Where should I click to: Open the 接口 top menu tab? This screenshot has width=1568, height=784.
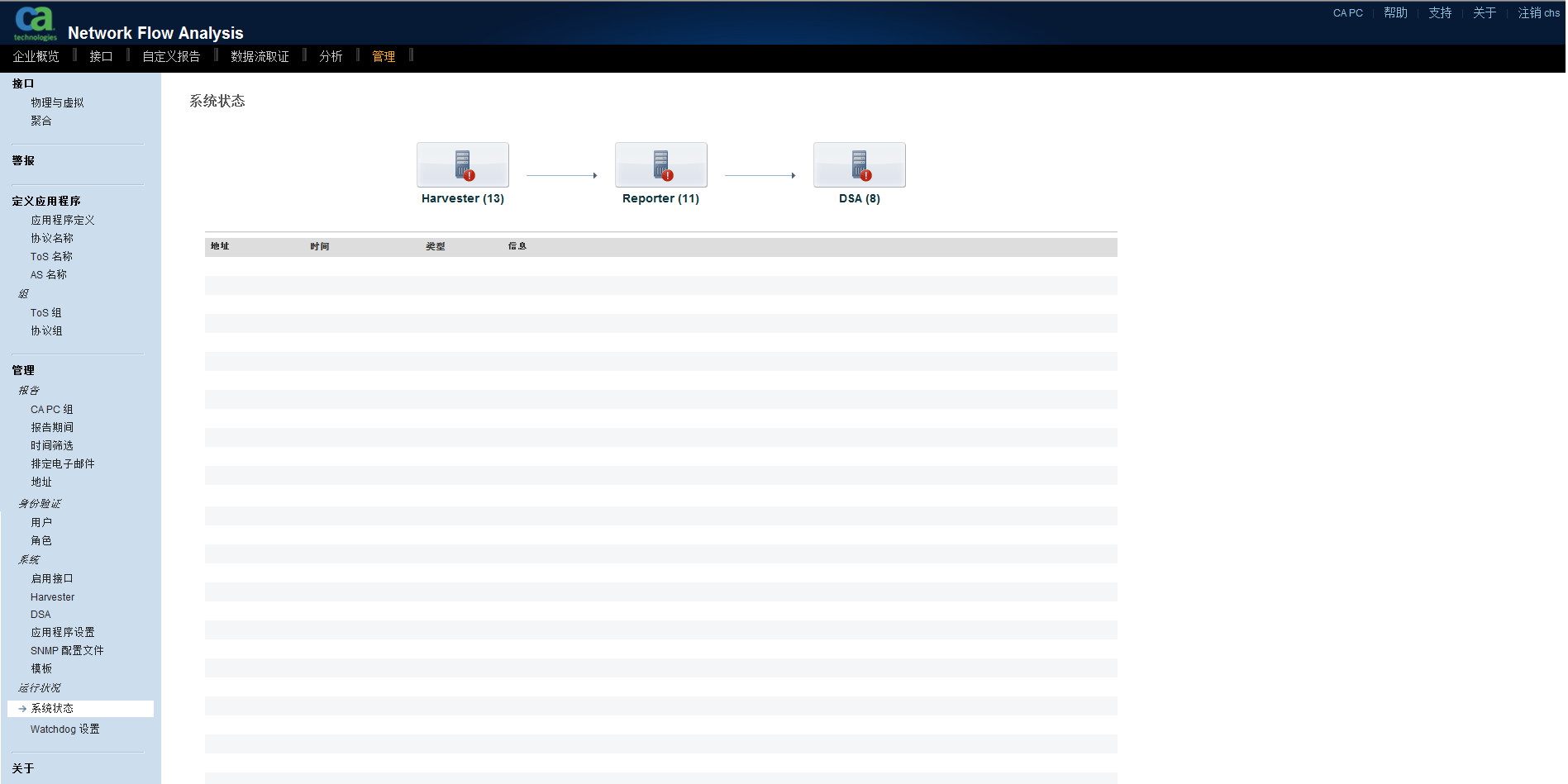(101, 56)
